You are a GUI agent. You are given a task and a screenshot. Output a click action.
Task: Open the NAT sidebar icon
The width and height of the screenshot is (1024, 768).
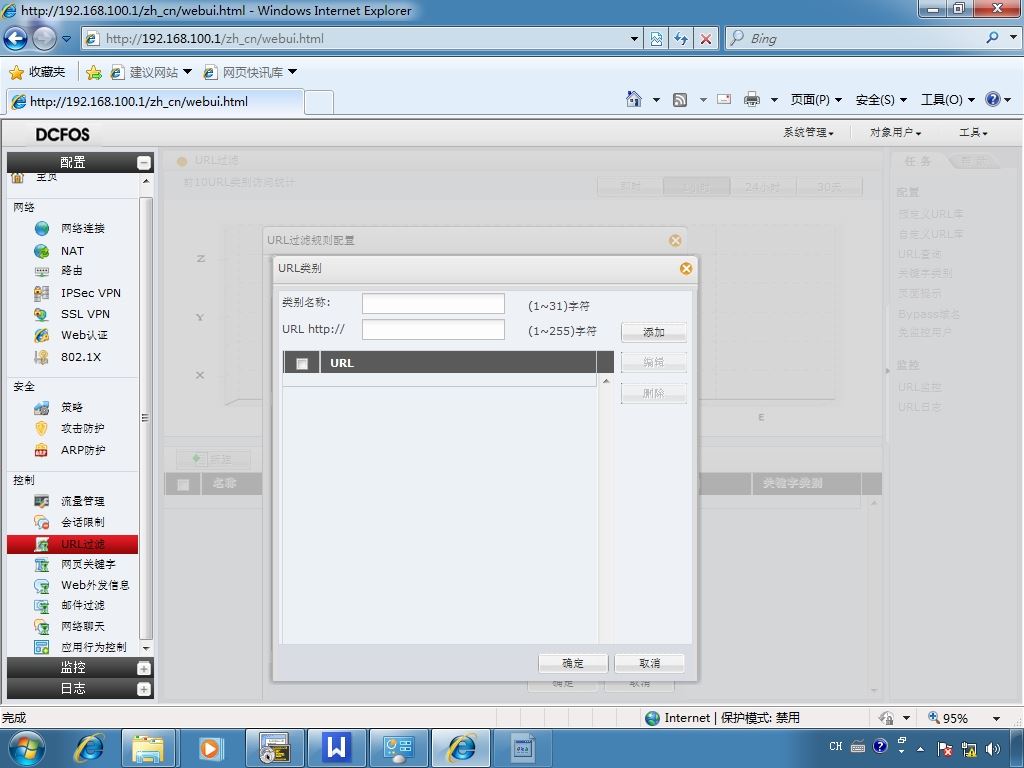(x=41, y=251)
